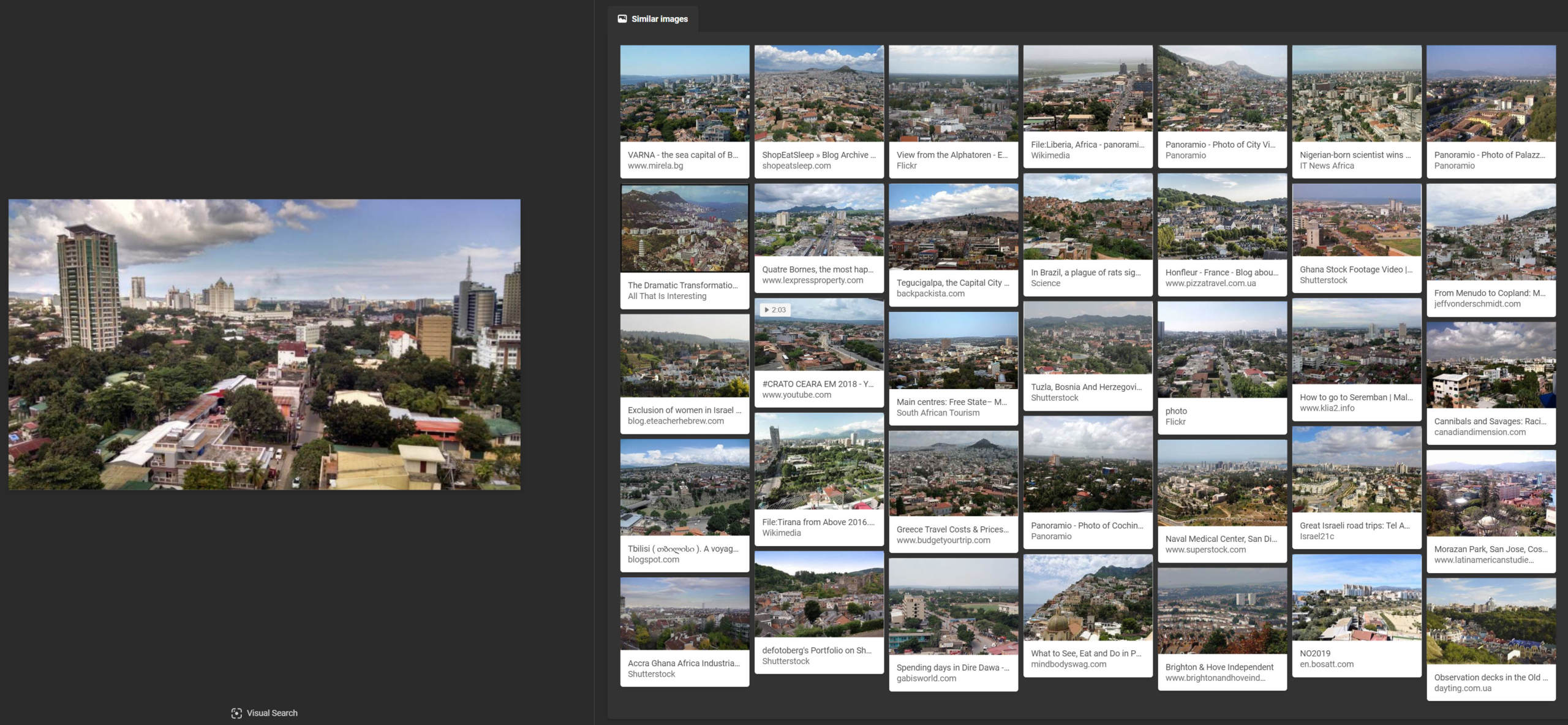
Task: Open Tuzla, Bosnia And Herzegovina image
Action: 1088,338
